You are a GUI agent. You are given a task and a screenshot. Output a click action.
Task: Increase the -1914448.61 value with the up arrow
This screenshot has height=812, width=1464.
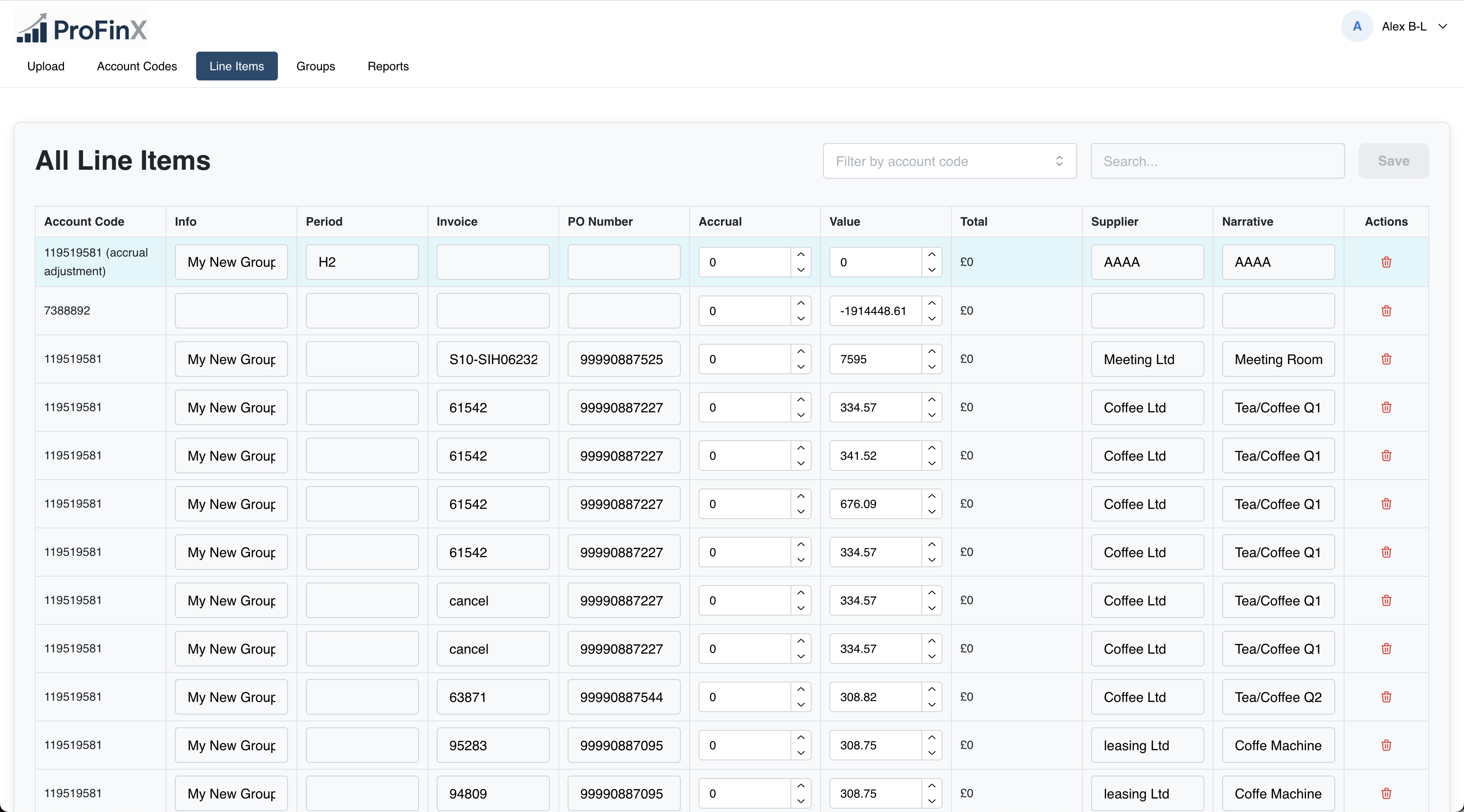click(932, 303)
